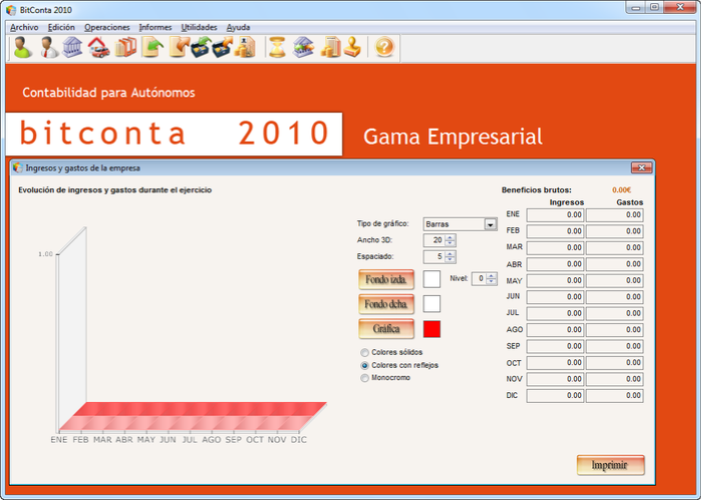Click the treasure chest with orange arrow icon
701x500 pixels.
[222, 47]
